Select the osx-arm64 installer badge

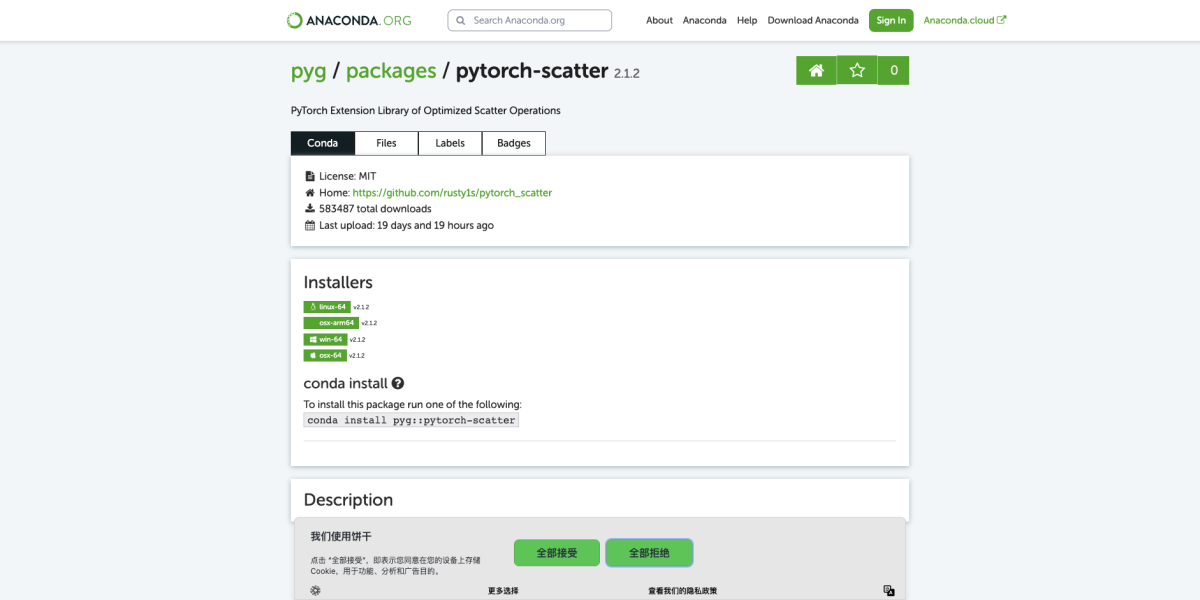point(331,322)
